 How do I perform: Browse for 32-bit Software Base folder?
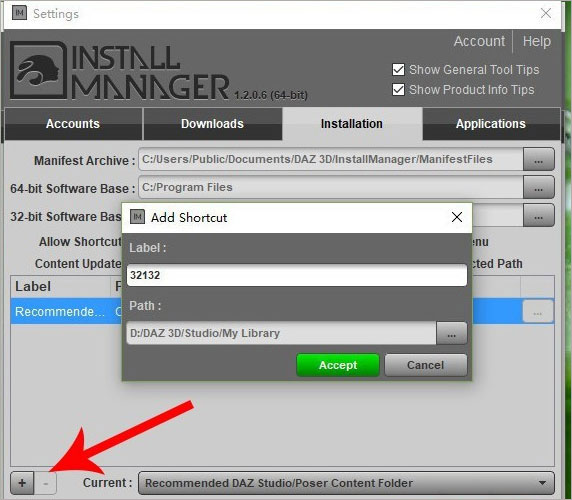538,216
